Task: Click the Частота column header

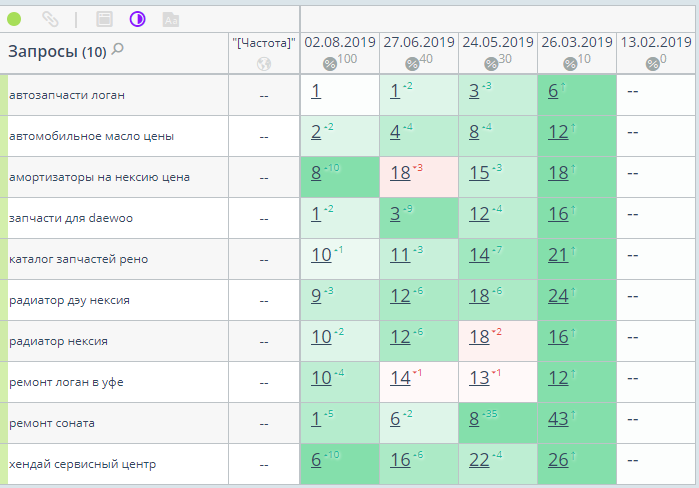Action: pos(264,43)
